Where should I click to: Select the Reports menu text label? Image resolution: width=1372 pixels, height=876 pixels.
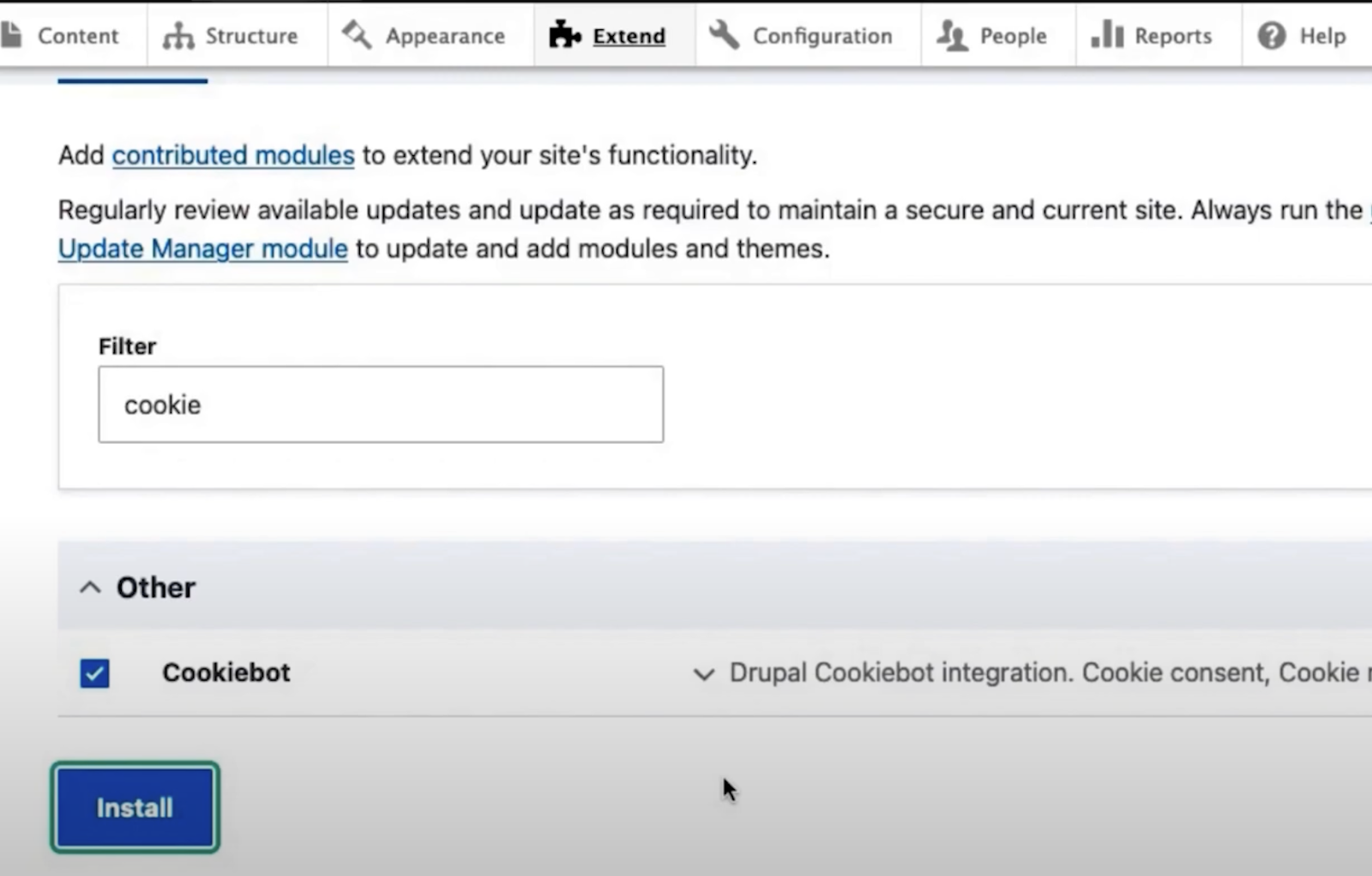(x=1173, y=36)
